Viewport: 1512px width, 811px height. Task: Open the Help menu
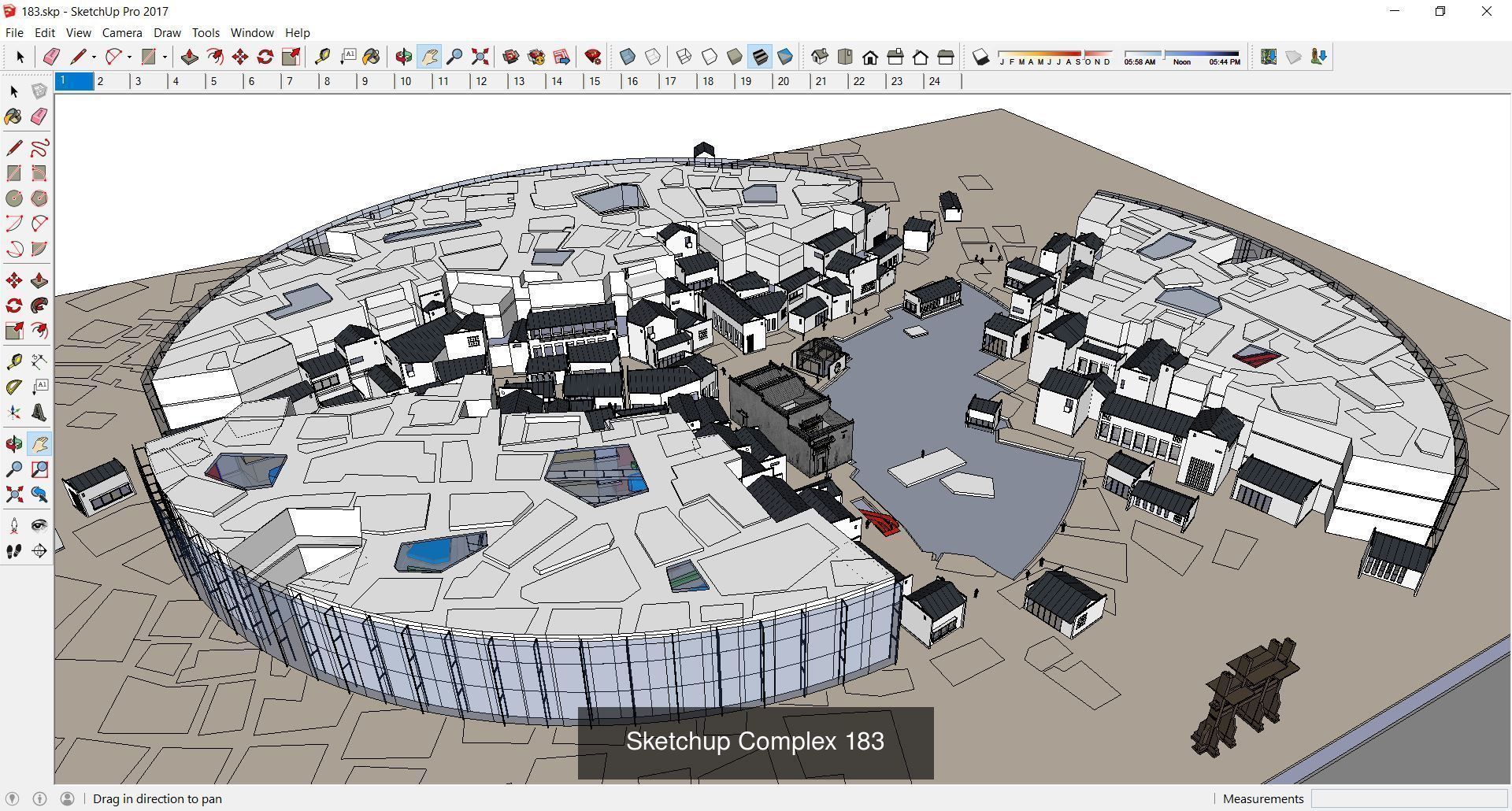click(297, 32)
